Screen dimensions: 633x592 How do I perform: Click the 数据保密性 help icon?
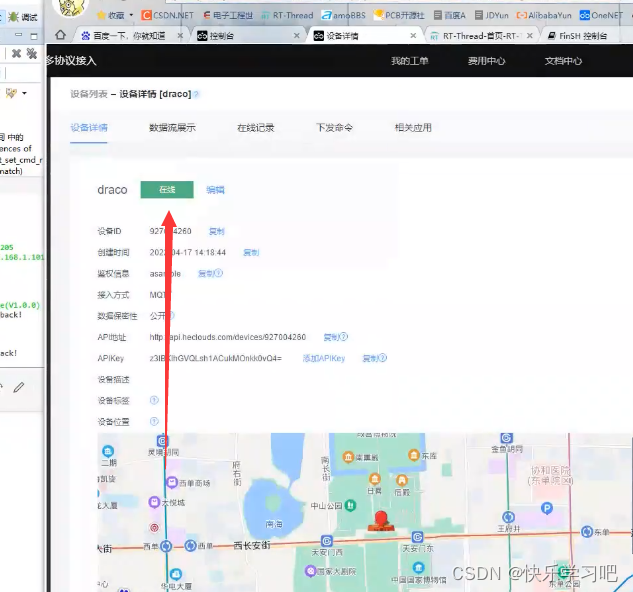point(171,315)
